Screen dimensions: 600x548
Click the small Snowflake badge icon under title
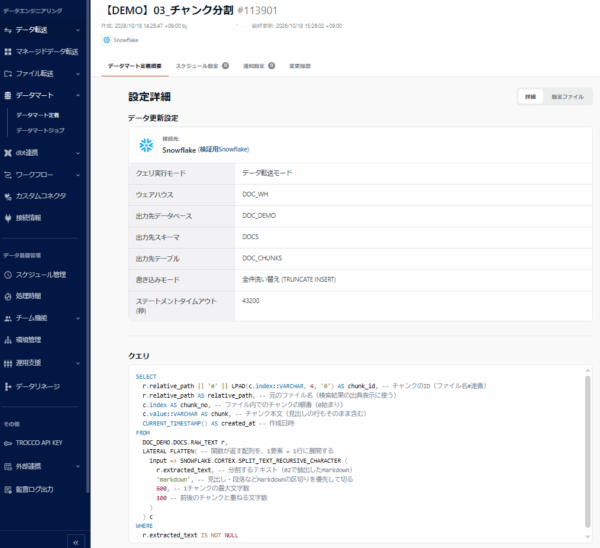tap(106, 40)
